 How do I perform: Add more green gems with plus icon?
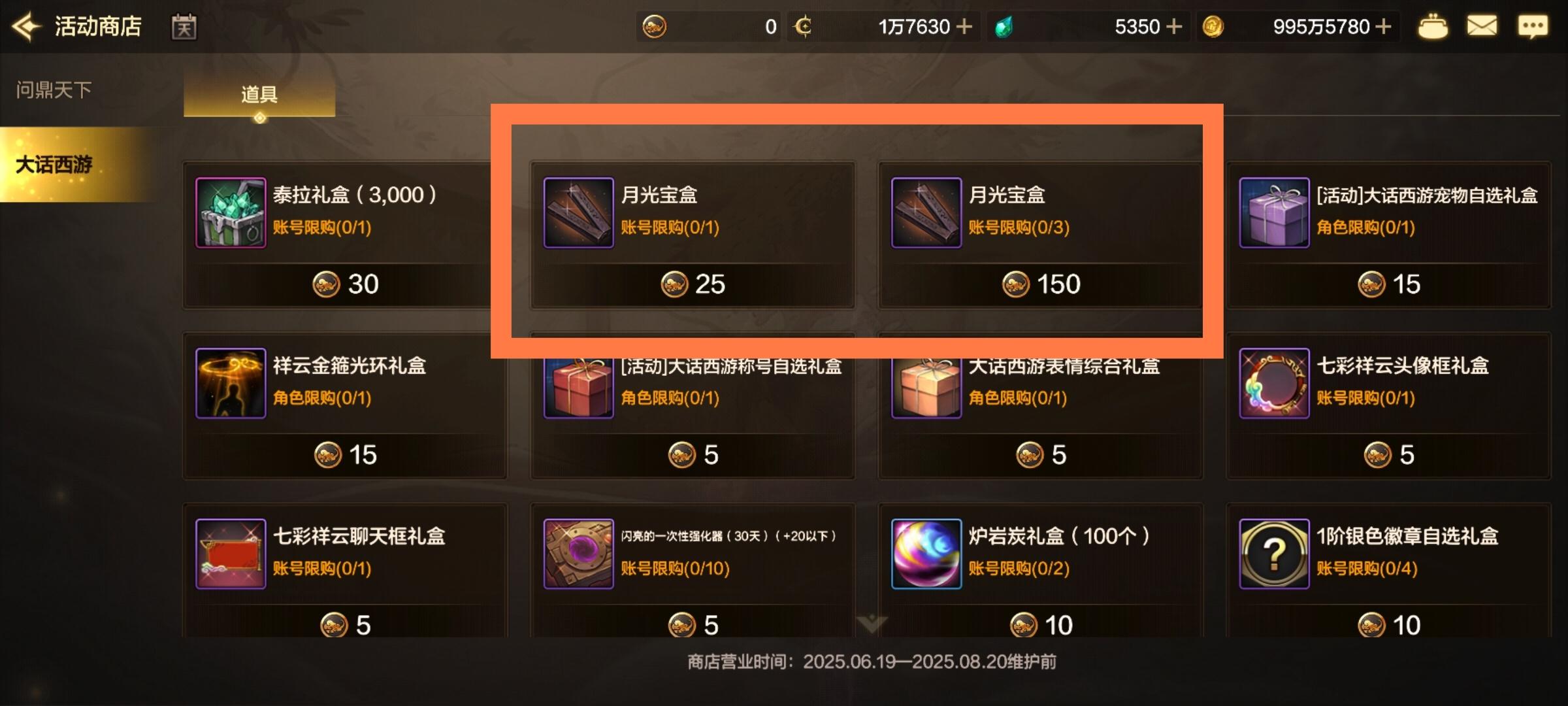1174,26
